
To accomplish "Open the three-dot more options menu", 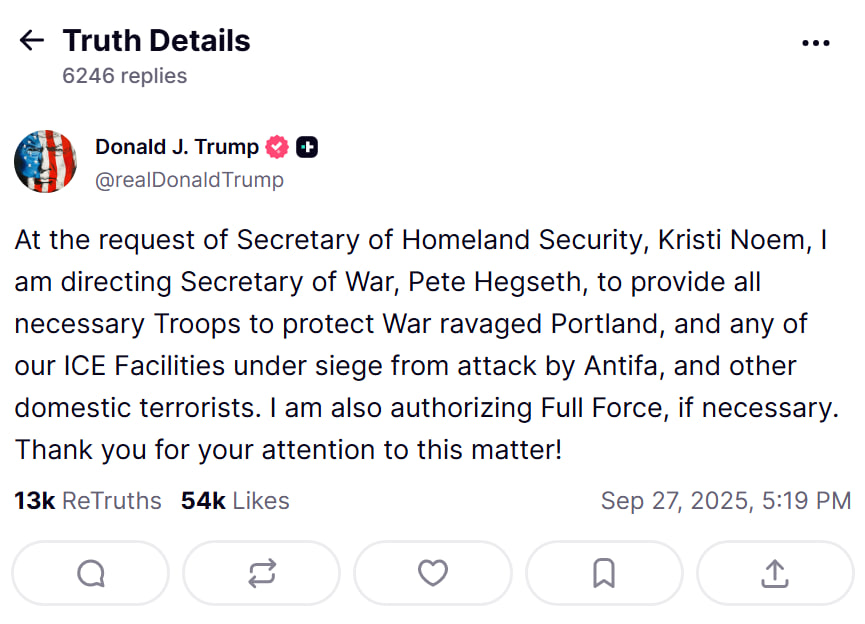I will tap(816, 43).
